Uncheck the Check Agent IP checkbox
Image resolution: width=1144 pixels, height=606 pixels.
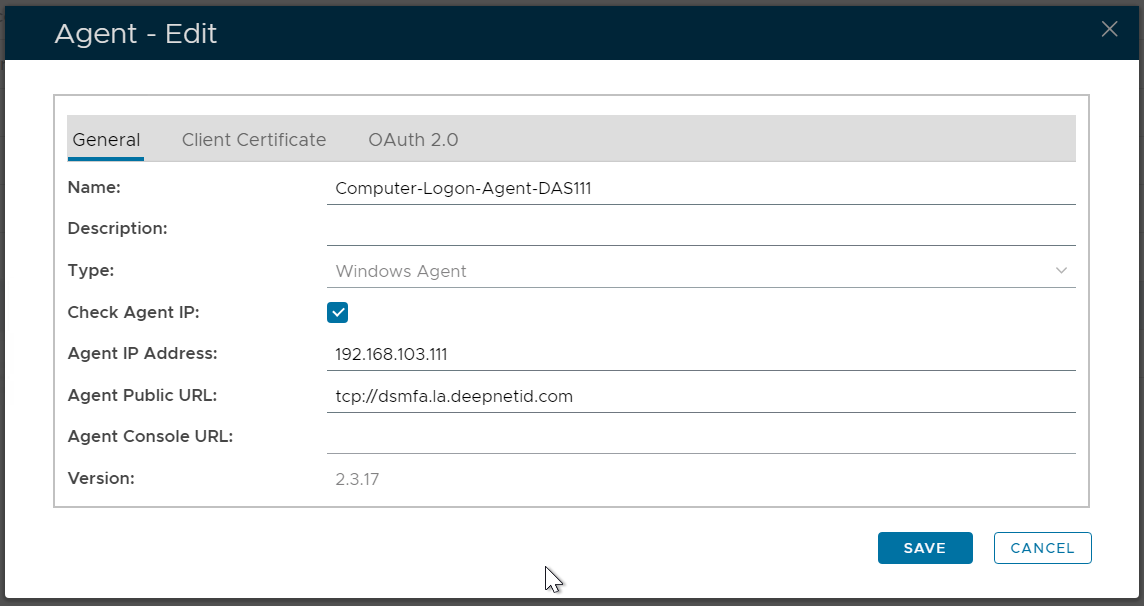(338, 313)
